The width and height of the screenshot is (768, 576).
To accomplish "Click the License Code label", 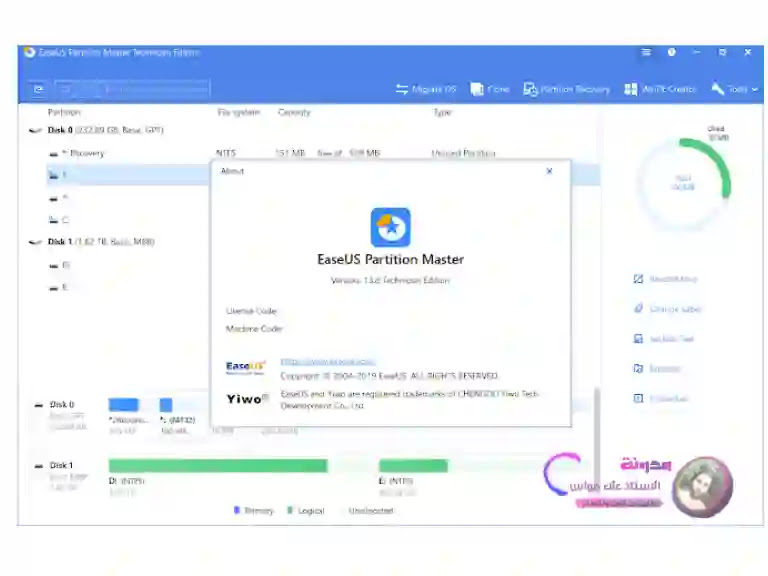I will pyautogui.click(x=251, y=311).
